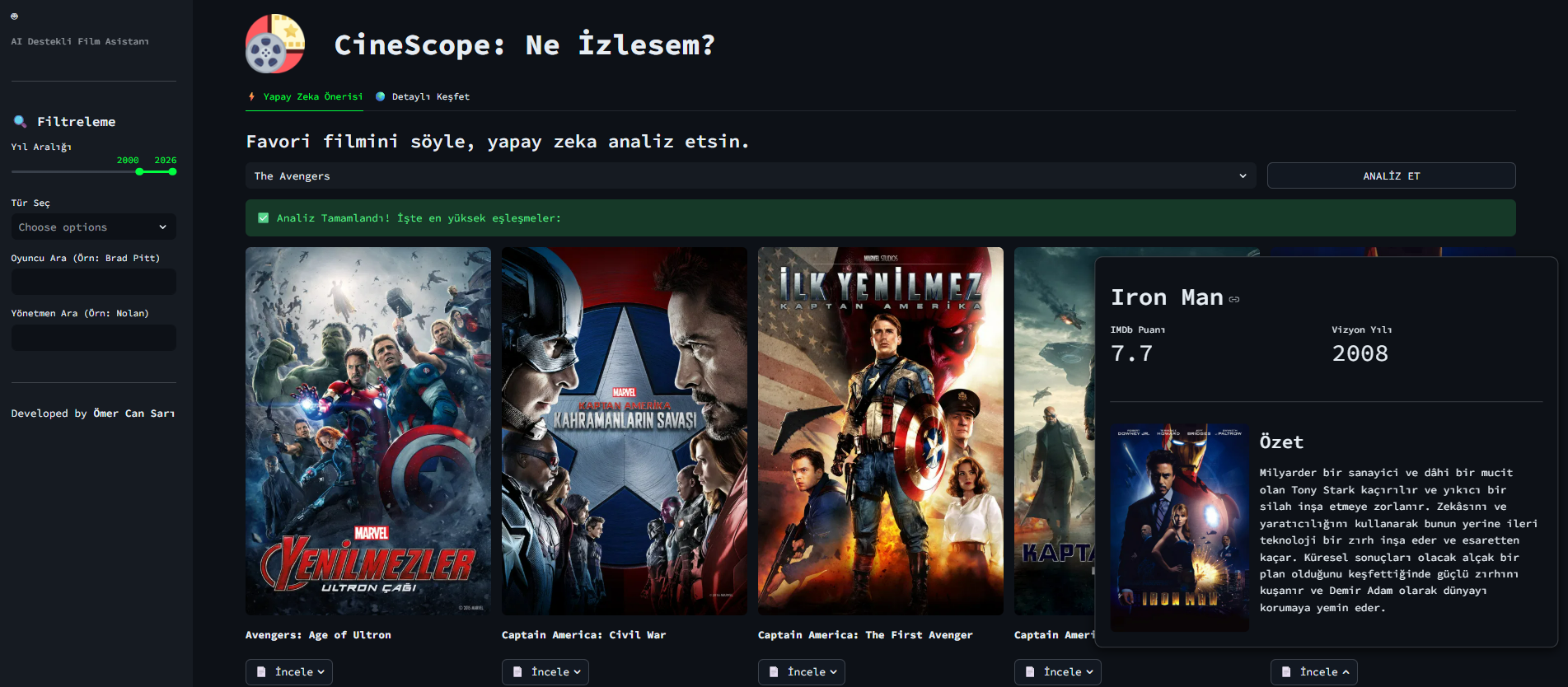Click the 'Avengers: Age of Ultron' title text
Image resolution: width=1568 pixels, height=687 pixels.
318,635
